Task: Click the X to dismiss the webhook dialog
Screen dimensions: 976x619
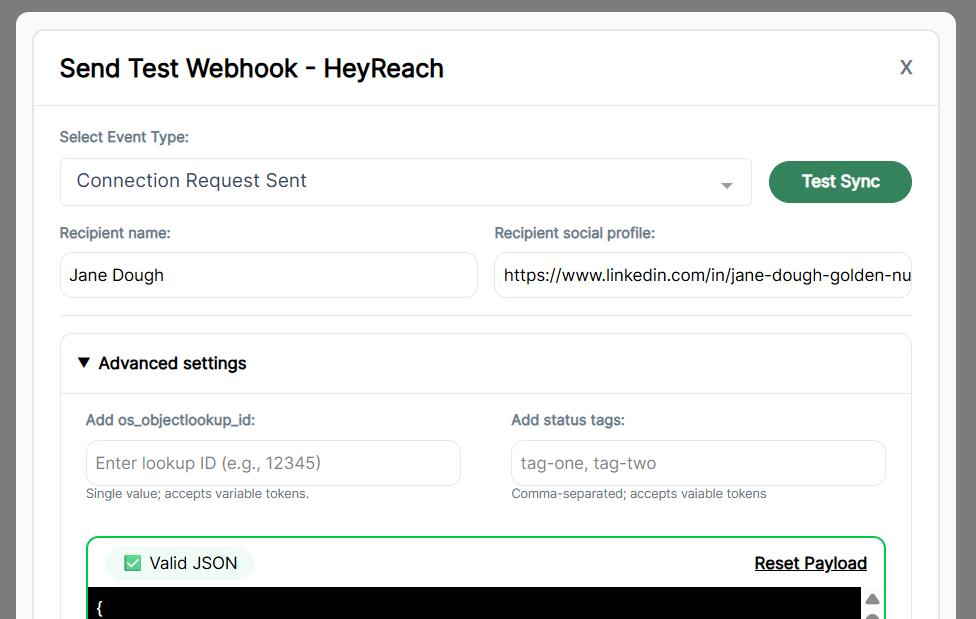Action: 905,68
